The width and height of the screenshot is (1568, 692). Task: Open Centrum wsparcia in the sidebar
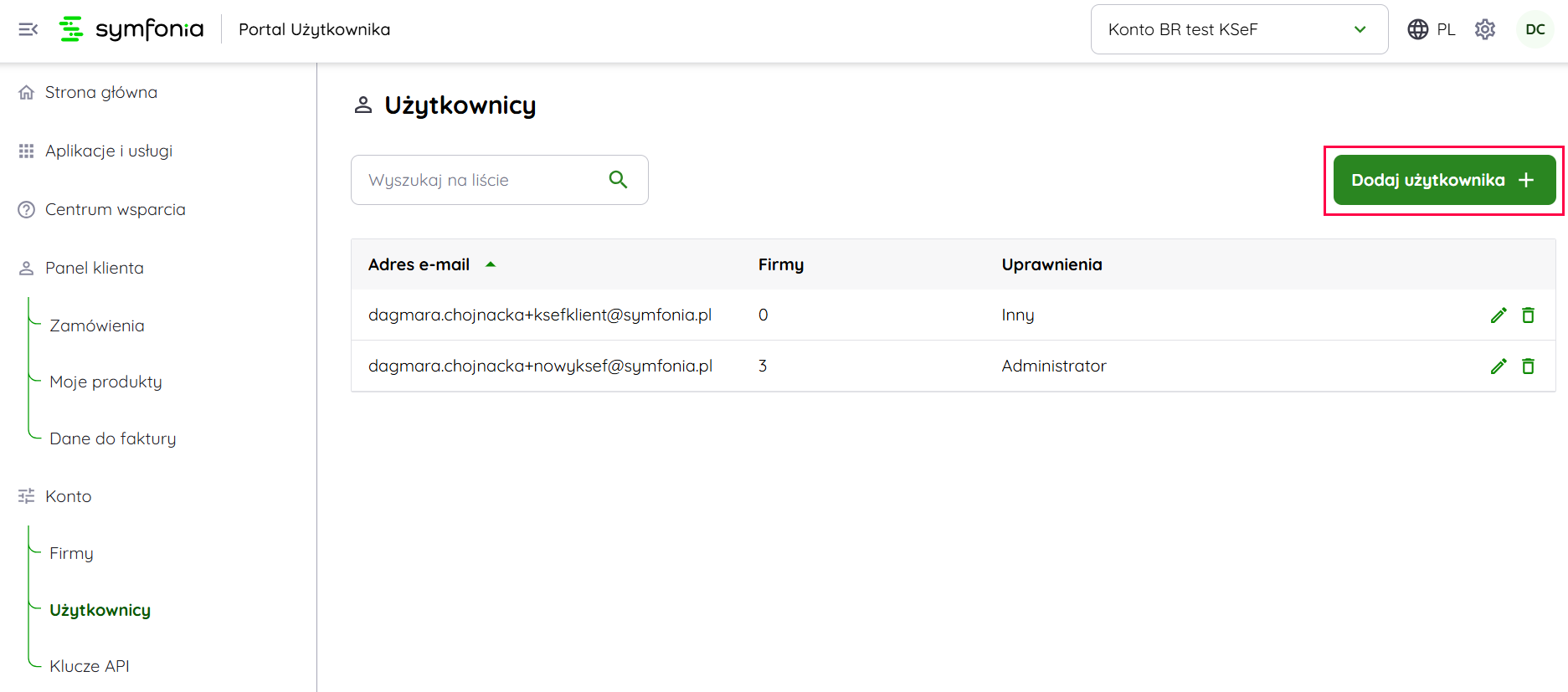tap(115, 209)
